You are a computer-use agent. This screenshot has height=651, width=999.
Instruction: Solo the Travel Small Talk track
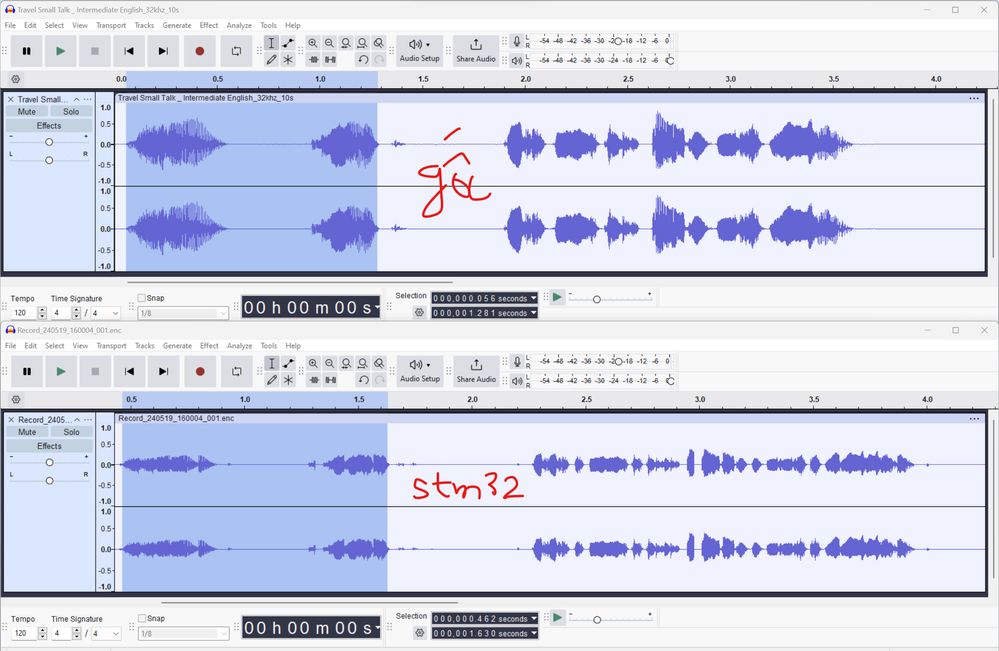[71, 111]
